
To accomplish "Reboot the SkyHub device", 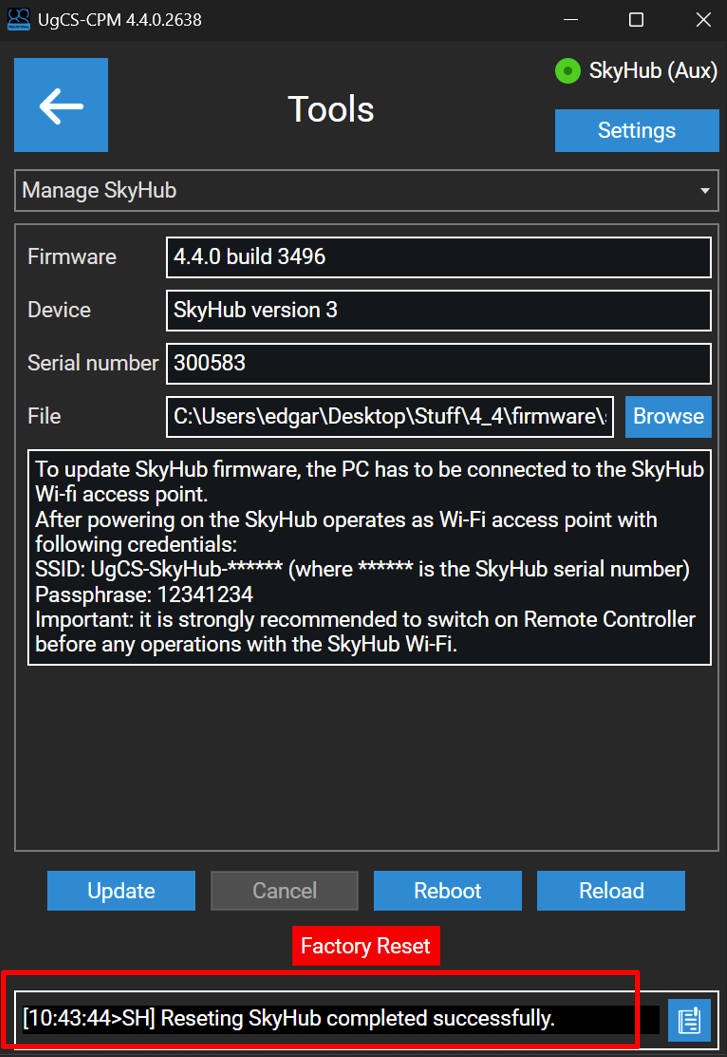I will click(x=447, y=890).
